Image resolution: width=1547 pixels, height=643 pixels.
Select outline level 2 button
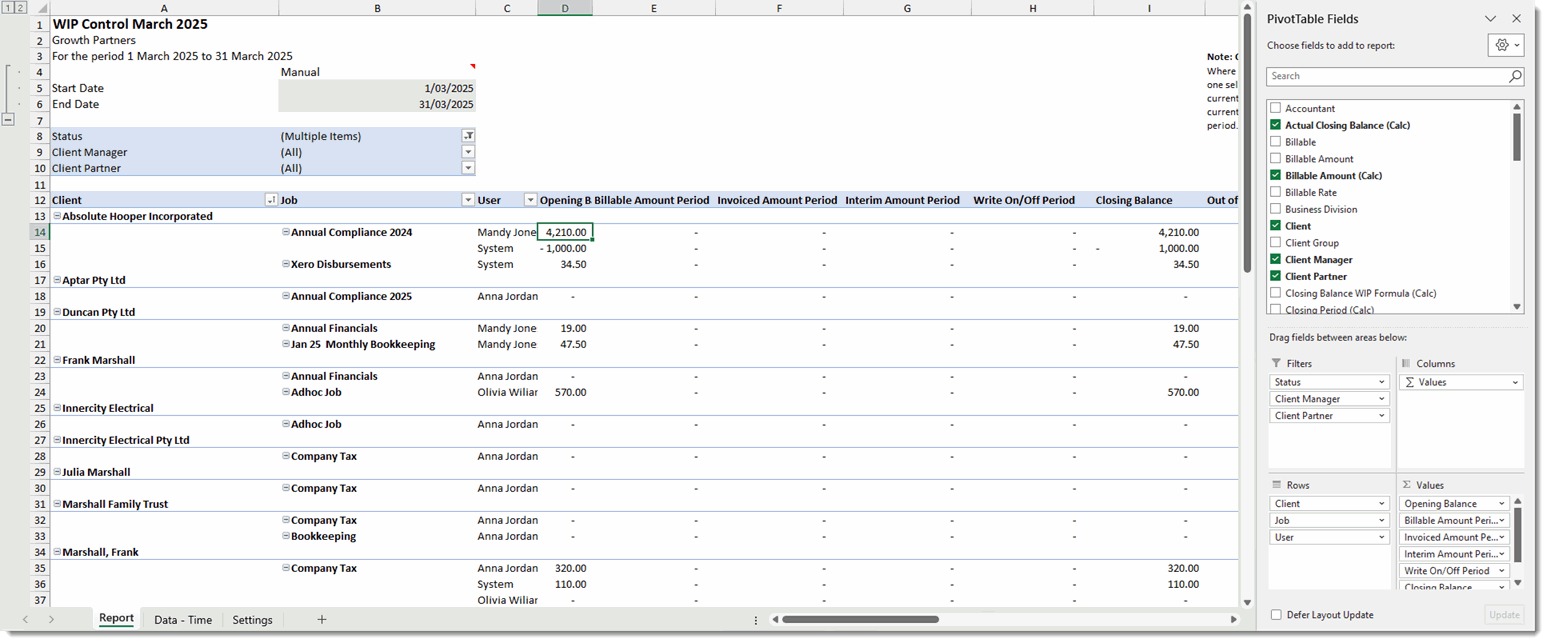pyautogui.click(x=20, y=8)
